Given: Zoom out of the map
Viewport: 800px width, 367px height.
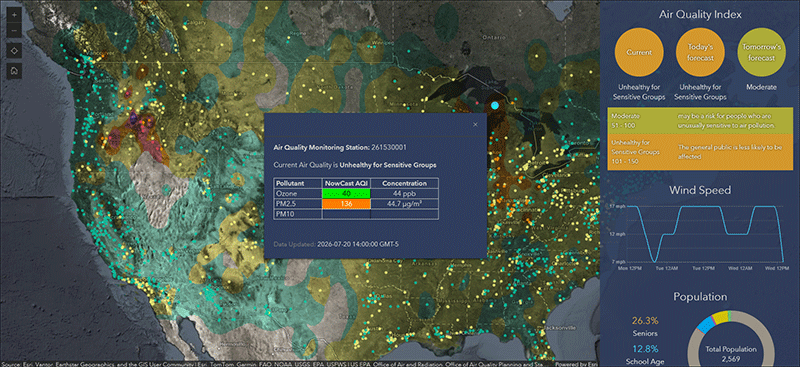Looking at the screenshot, I should pyautogui.click(x=14, y=30).
